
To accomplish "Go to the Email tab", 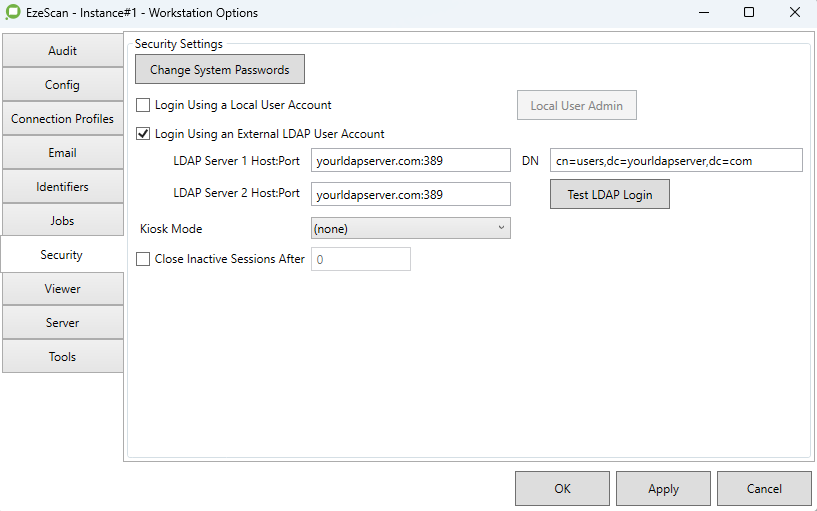I will 62,153.
